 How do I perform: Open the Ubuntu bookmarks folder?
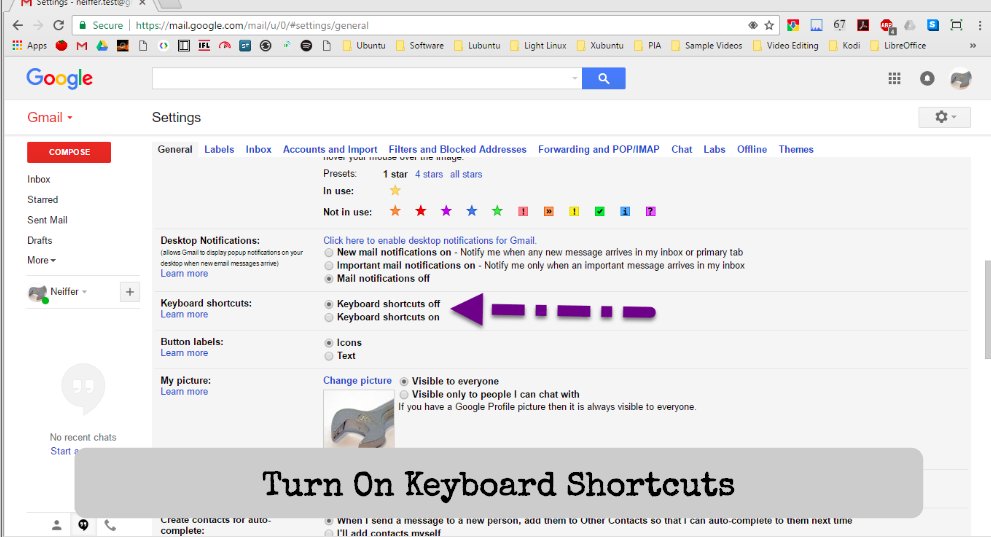(364, 45)
